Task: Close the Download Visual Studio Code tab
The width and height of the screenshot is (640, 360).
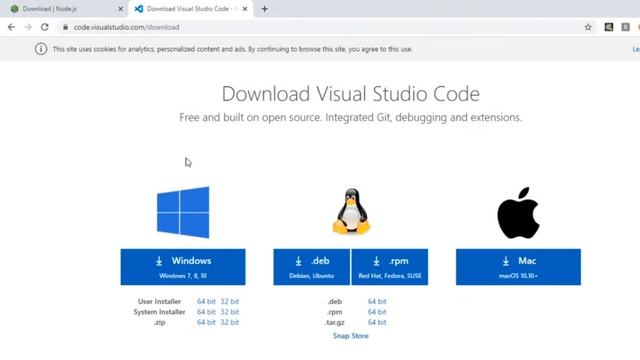Action: coord(245,9)
